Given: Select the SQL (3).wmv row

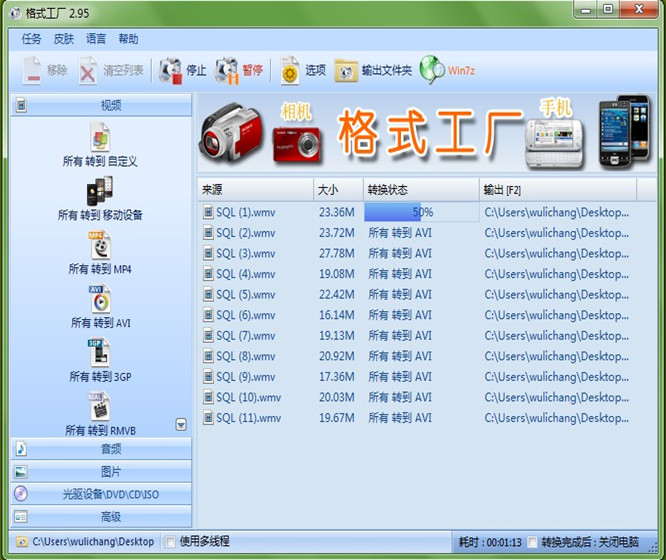Looking at the screenshot, I should [426, 253].
